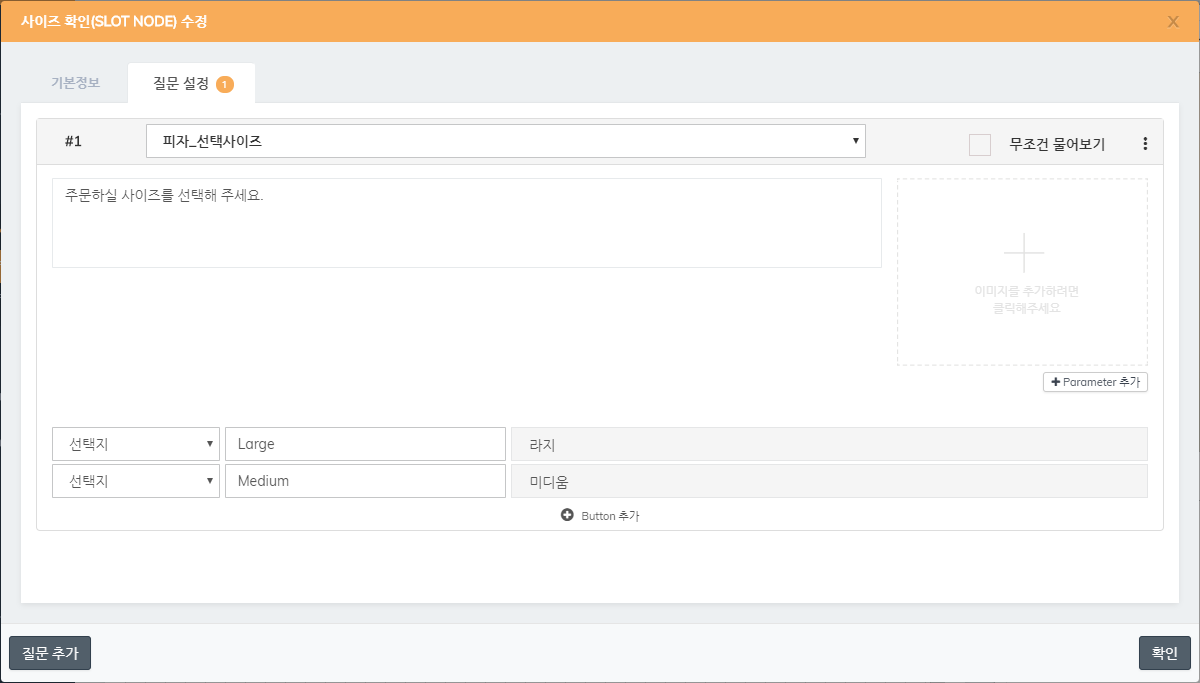Click the question text area with 주문하실 사이즈를 선택해 주세요
The height and width of the screenshot is (683, 1200).
[x=467, y=223]
